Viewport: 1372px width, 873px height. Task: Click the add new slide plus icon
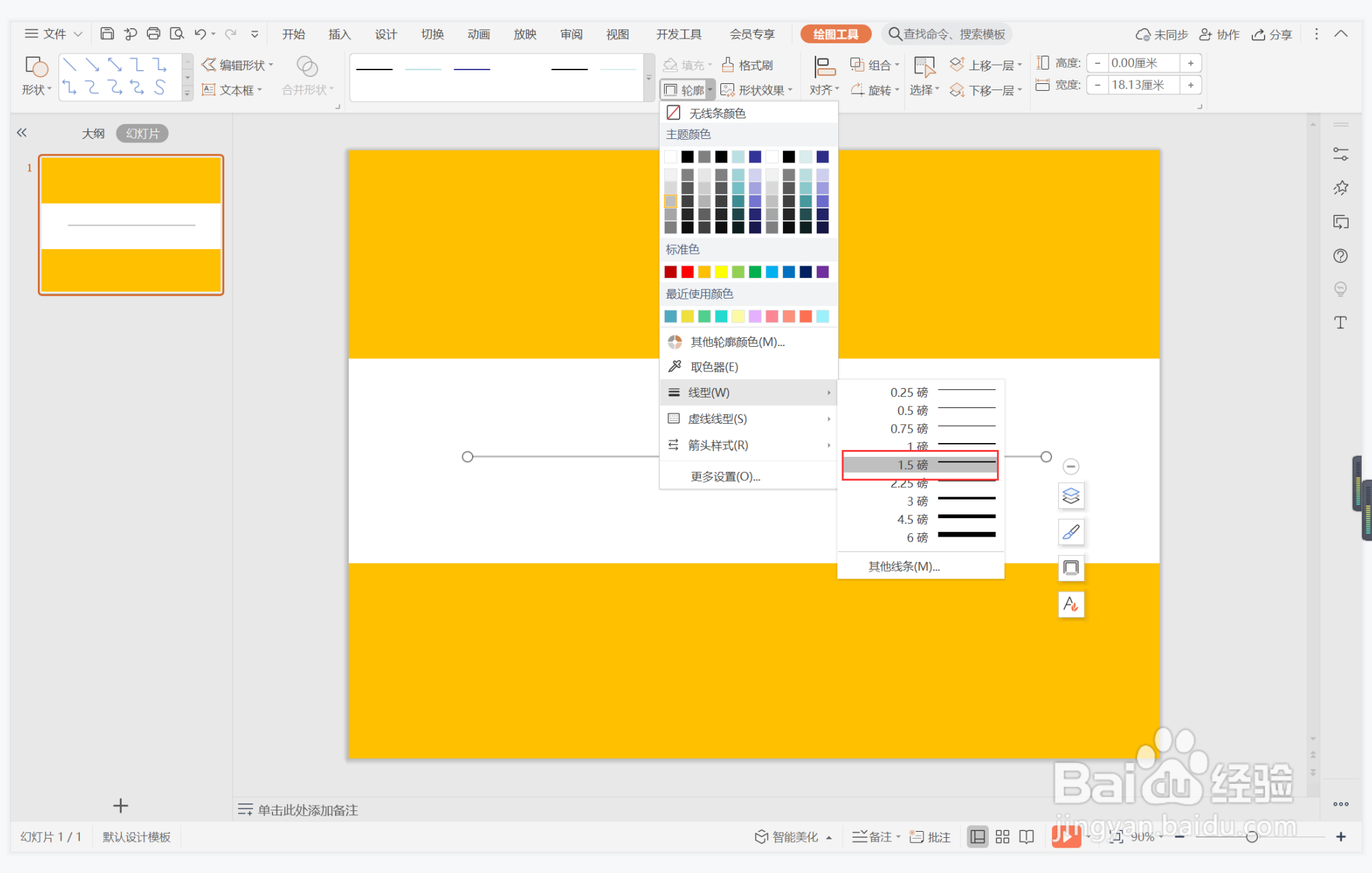(120, 806)
